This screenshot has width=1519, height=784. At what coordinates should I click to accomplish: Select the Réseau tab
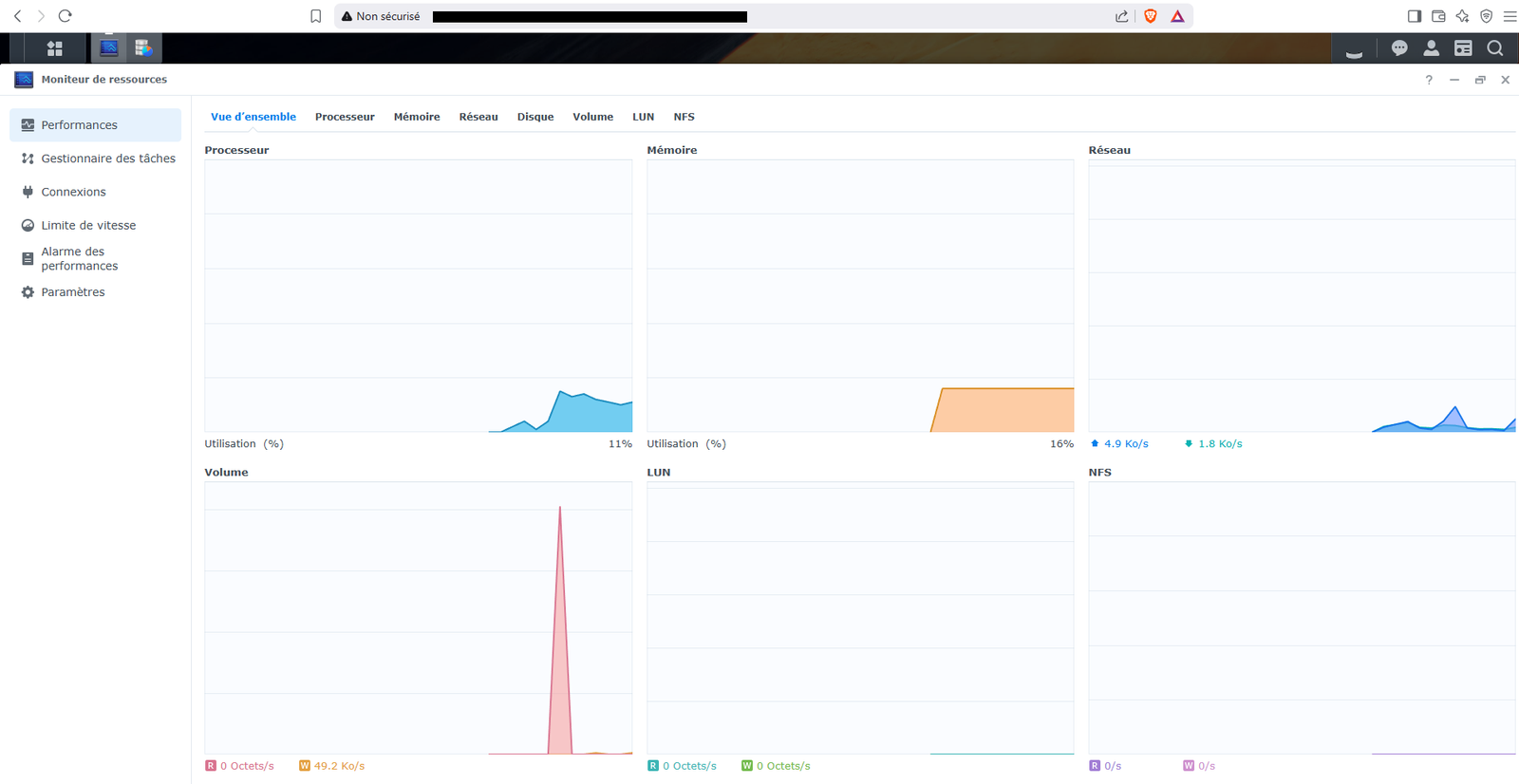(x=478, y=117)
